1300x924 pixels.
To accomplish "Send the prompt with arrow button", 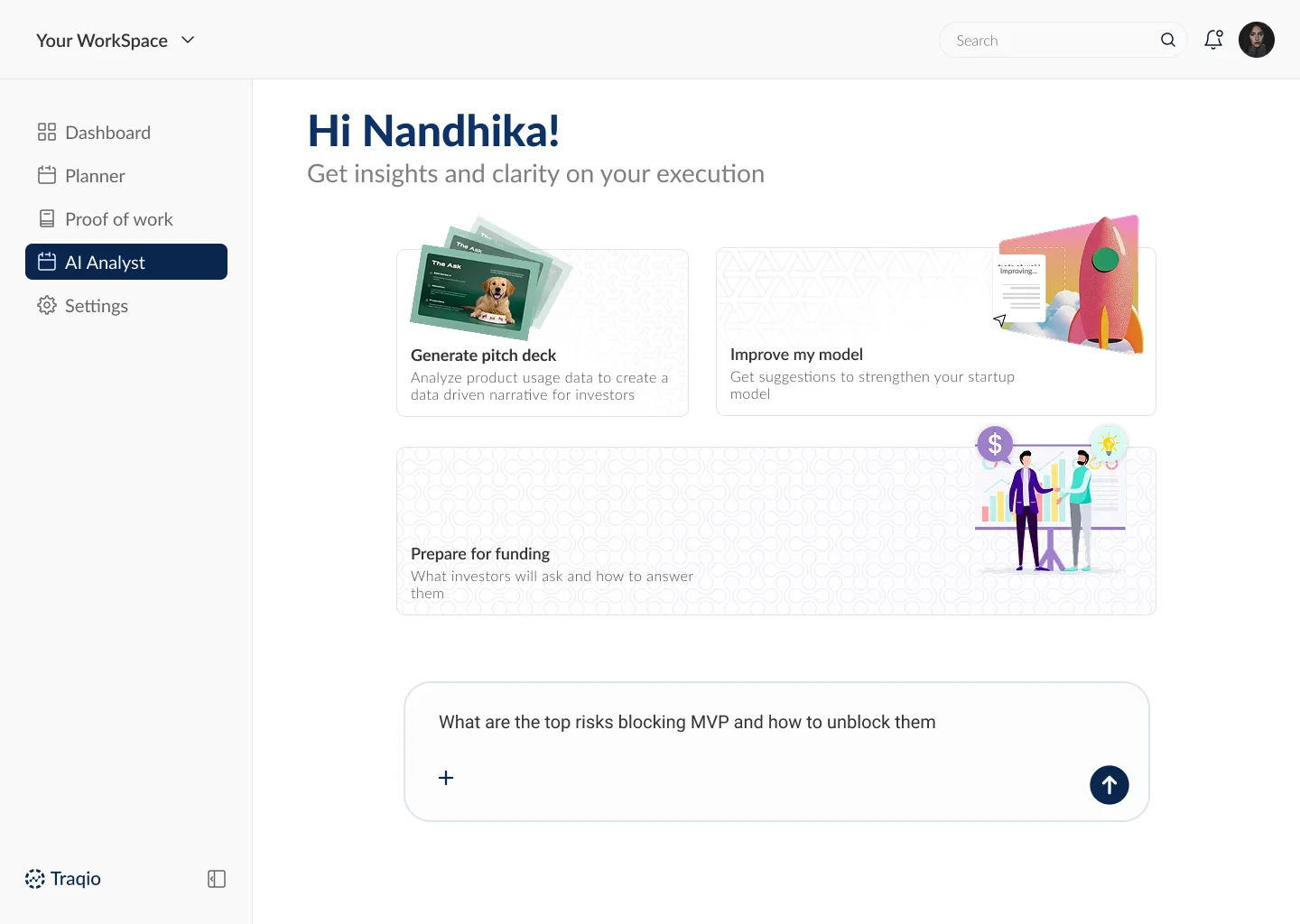I will (x=1109, y=785).
